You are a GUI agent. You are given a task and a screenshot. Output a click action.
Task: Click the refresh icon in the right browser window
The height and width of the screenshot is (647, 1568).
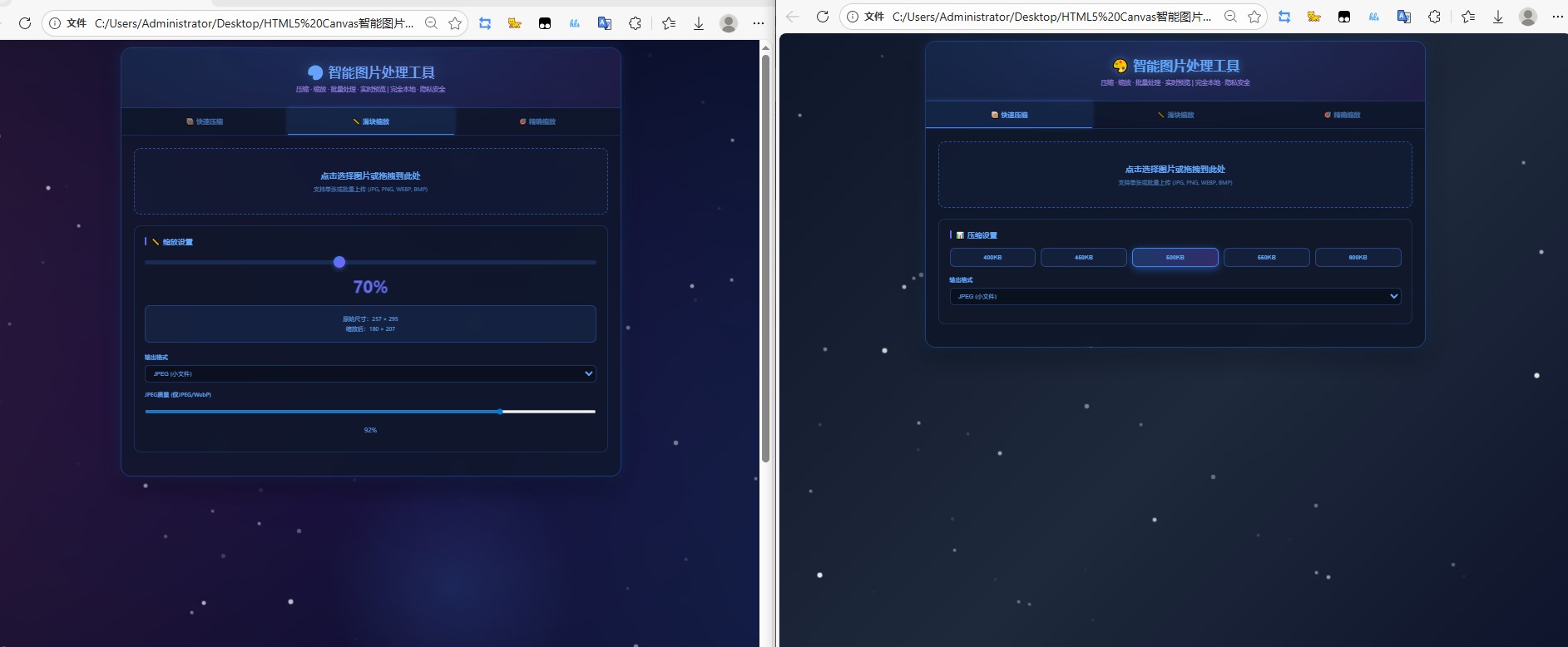pyautogui.click(x=823, y=17)
